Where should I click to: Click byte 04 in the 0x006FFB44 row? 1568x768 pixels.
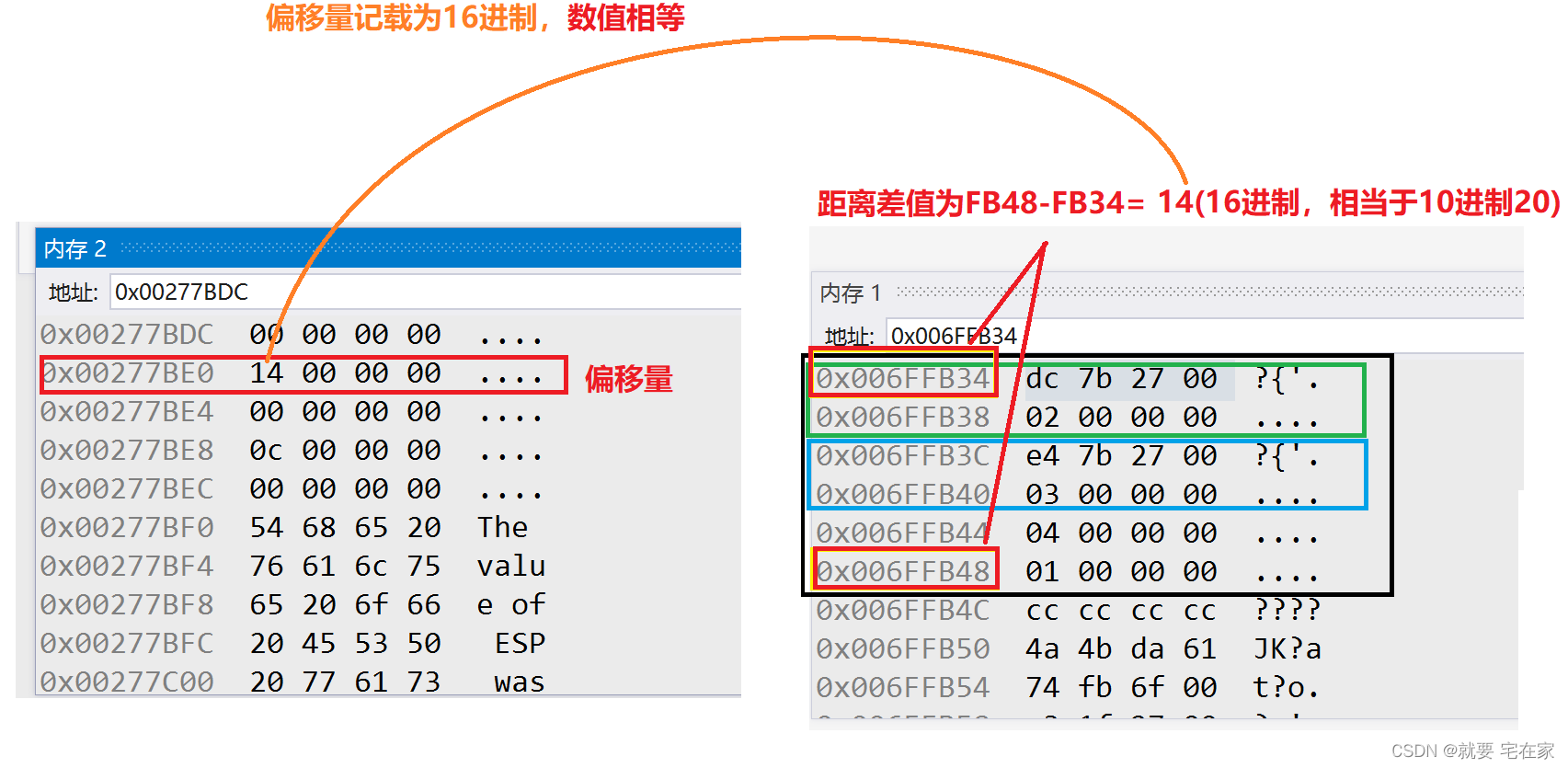pos(1042,533)
